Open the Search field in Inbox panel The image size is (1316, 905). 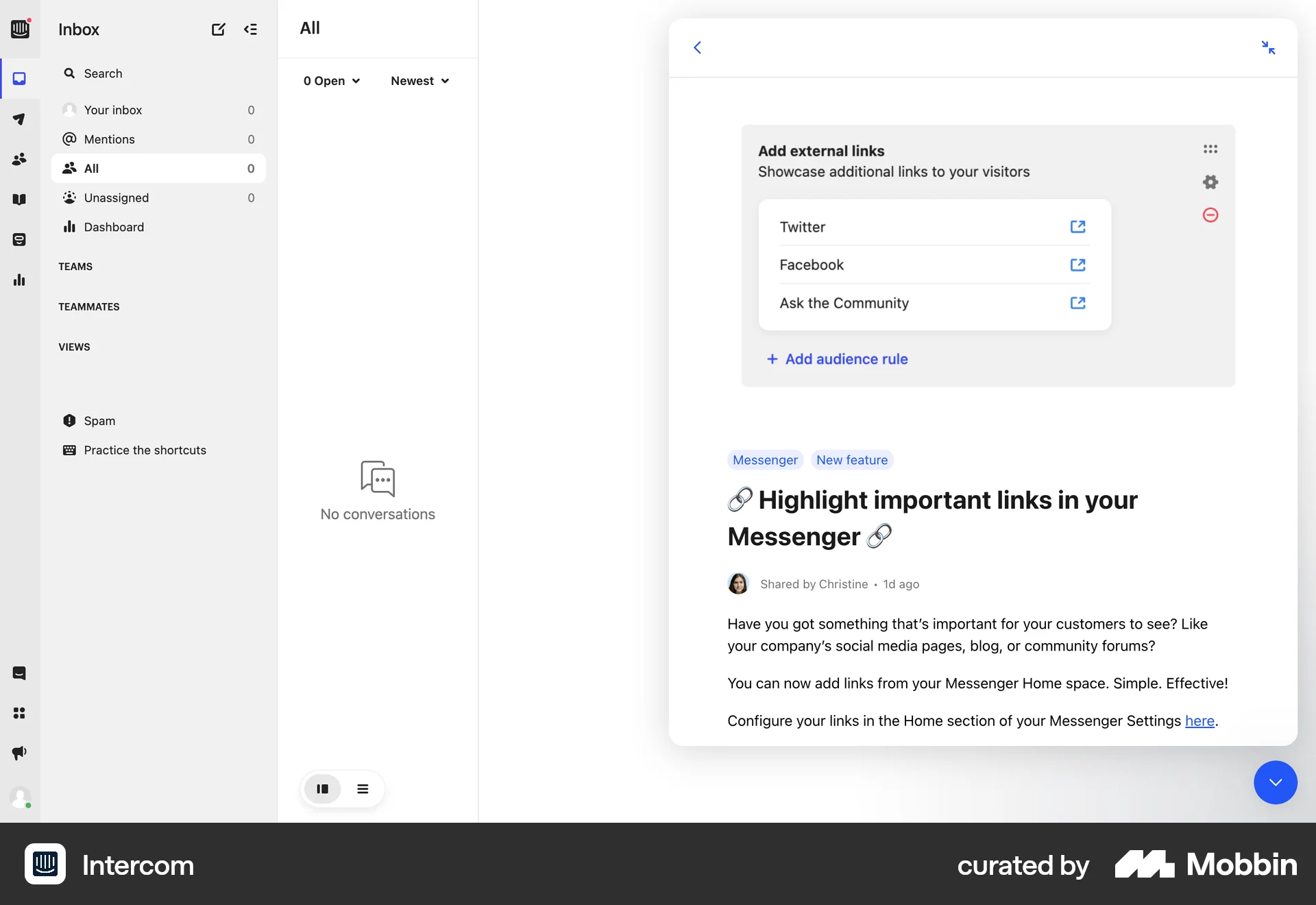[x=102, y=73]
